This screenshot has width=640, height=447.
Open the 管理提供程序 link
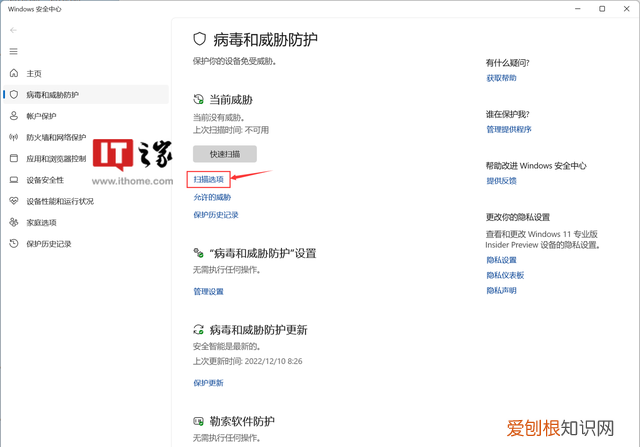pos(509,129)
